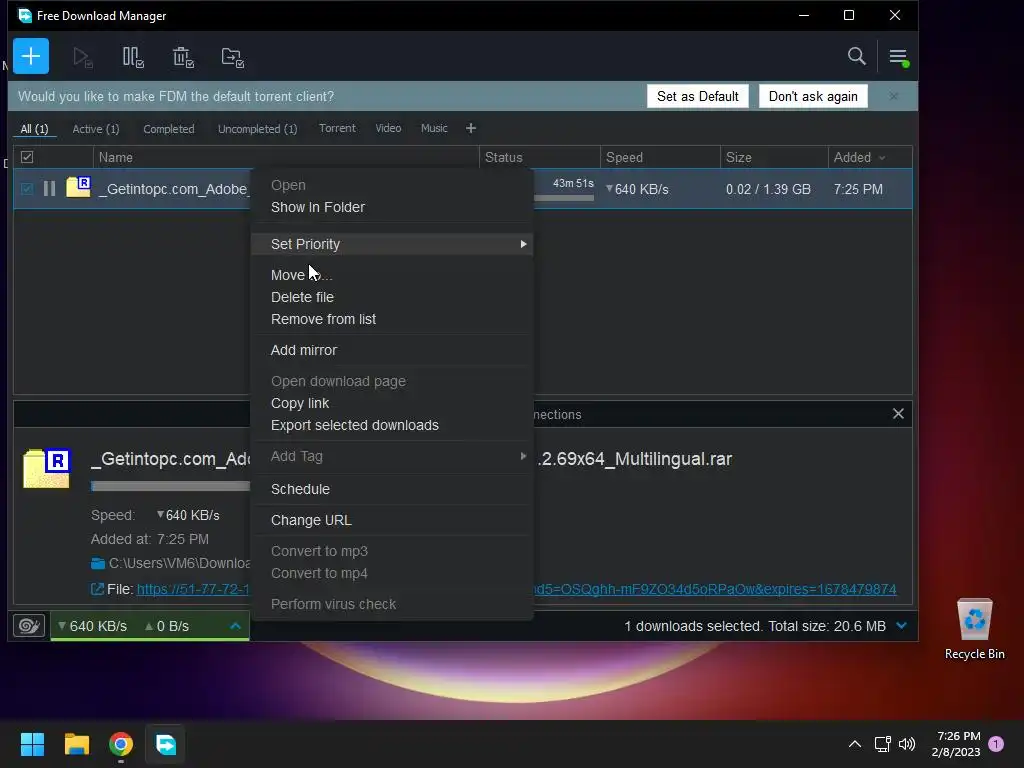1024x768 pixels.
Task: Click the Name column header
Action: [x=286, y=157]
